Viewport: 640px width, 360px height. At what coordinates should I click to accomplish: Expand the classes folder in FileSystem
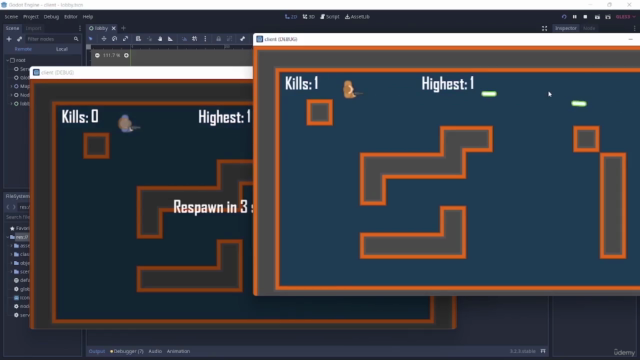click(x=11, y=254)
